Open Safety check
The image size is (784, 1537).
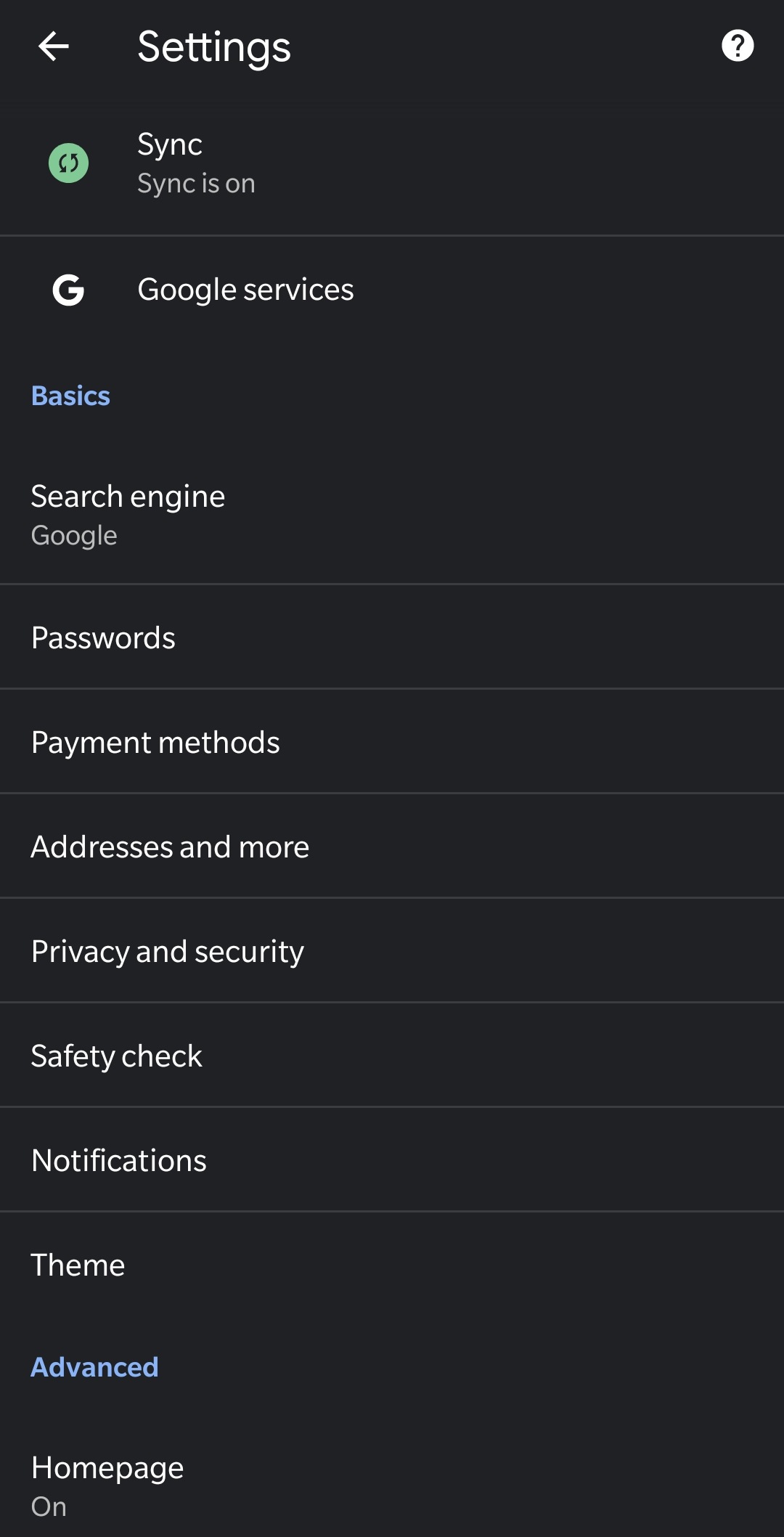click(392, 1056)
